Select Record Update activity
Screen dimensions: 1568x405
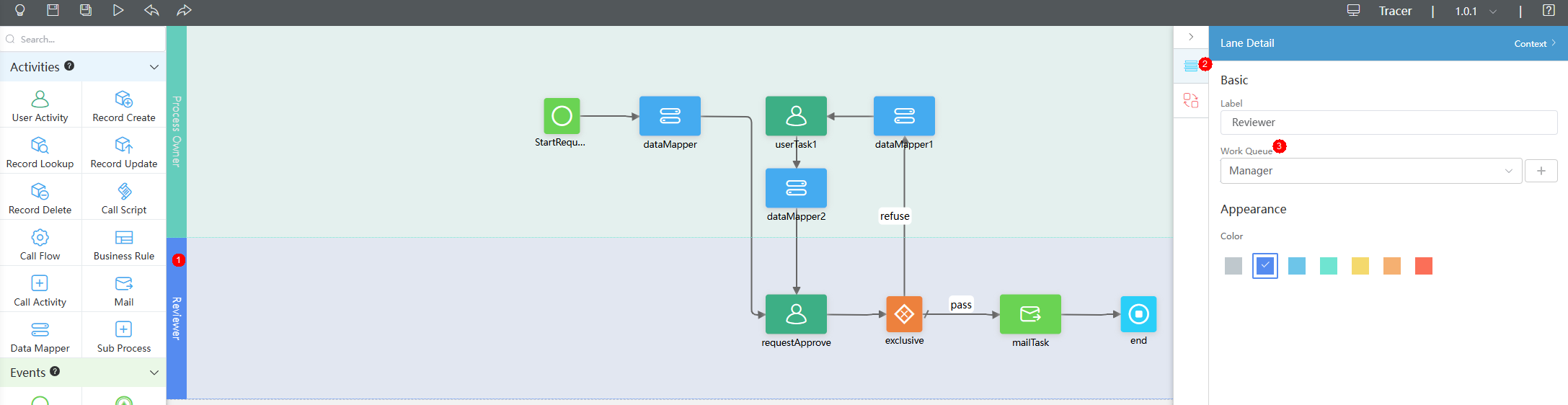point(124,151)
